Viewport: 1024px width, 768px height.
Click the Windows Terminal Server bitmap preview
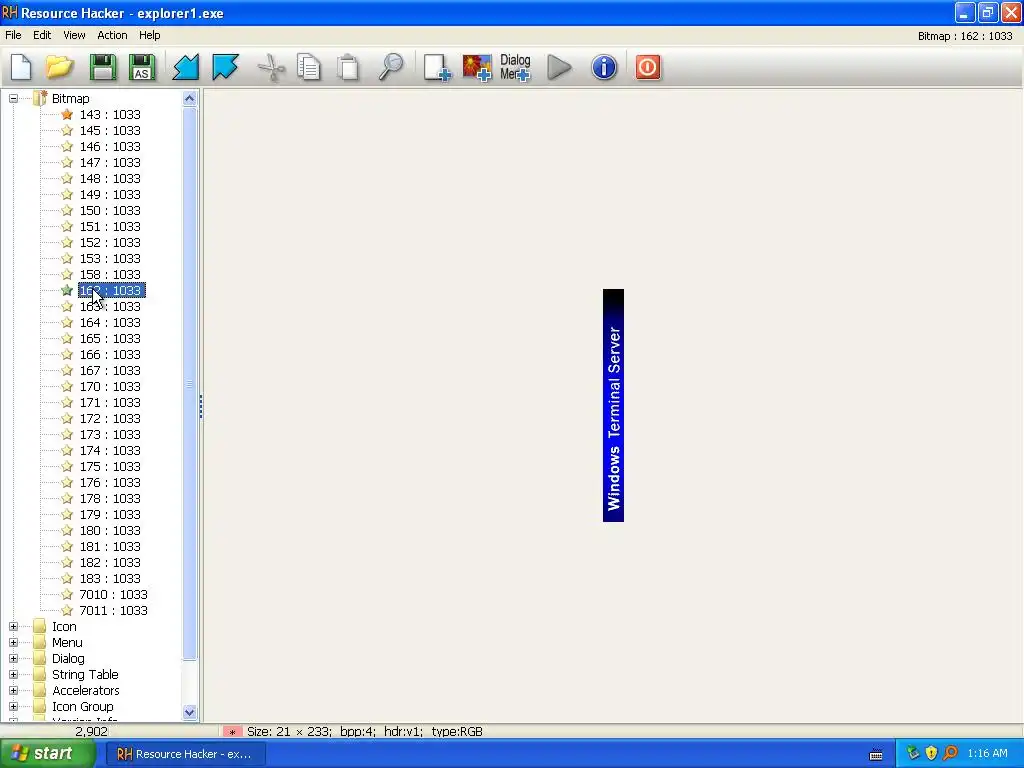(x=613, y=405)
